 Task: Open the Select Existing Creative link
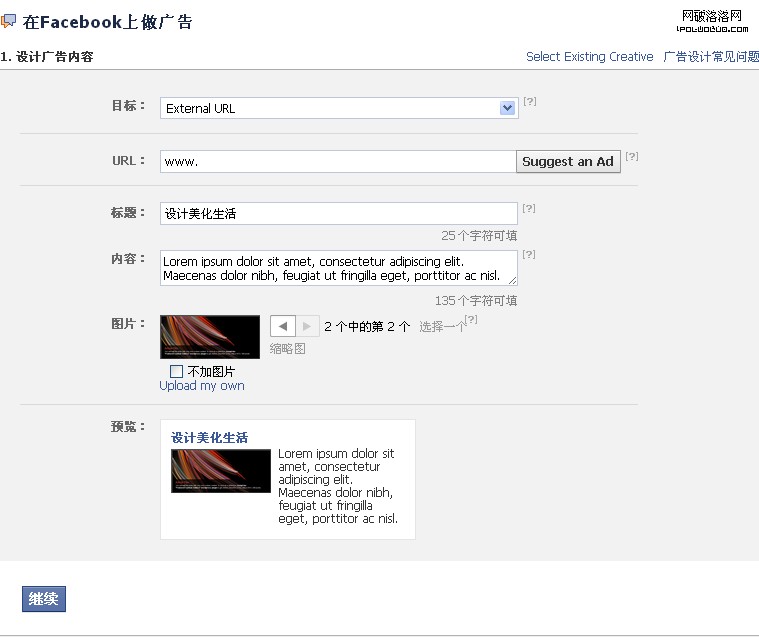(589, 57)
